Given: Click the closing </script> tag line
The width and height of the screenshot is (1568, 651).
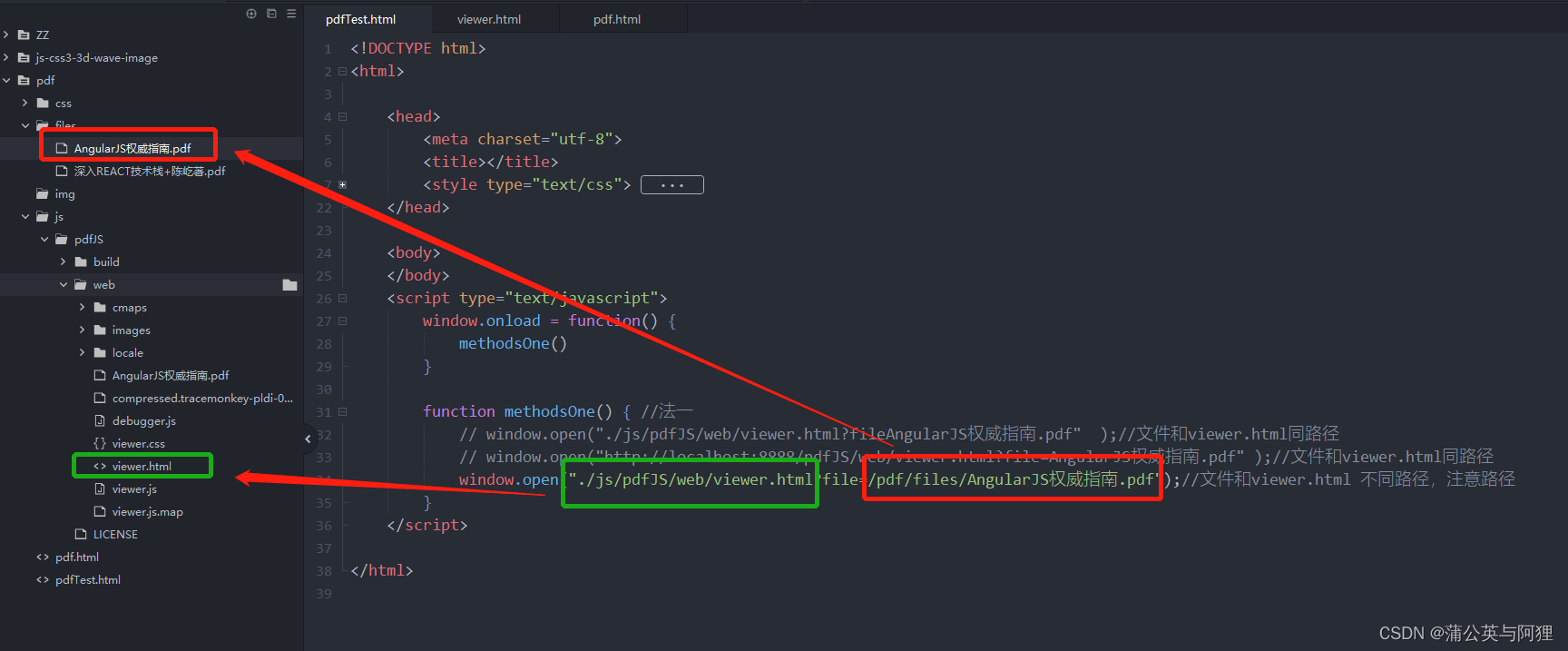Looking at the screenshot, I should pyautogui.click(x=427, y=525).
